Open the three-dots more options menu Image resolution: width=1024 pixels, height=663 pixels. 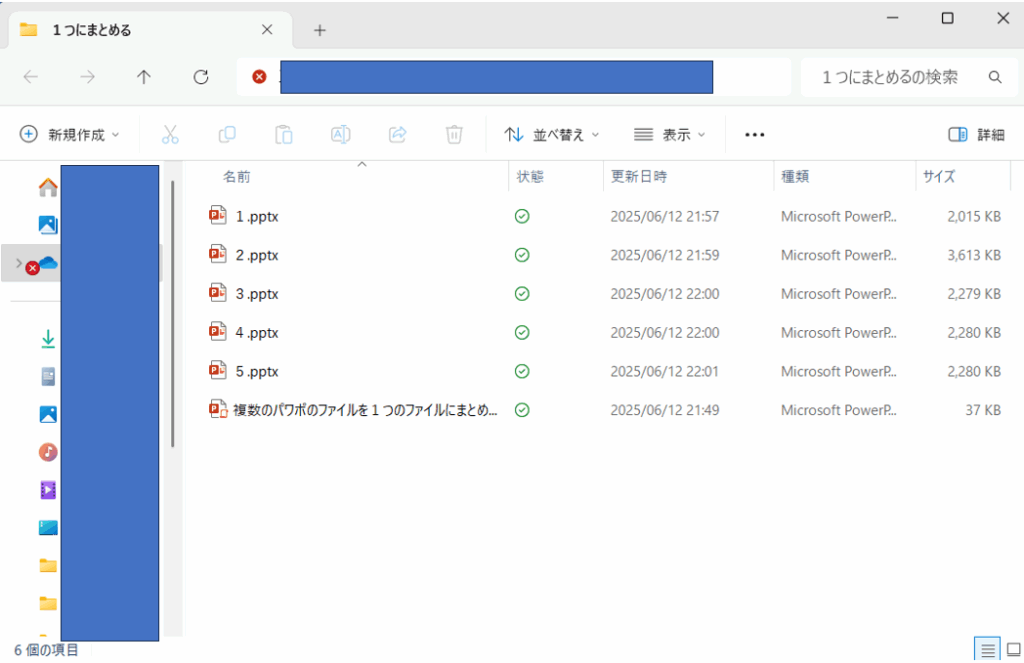755,134
